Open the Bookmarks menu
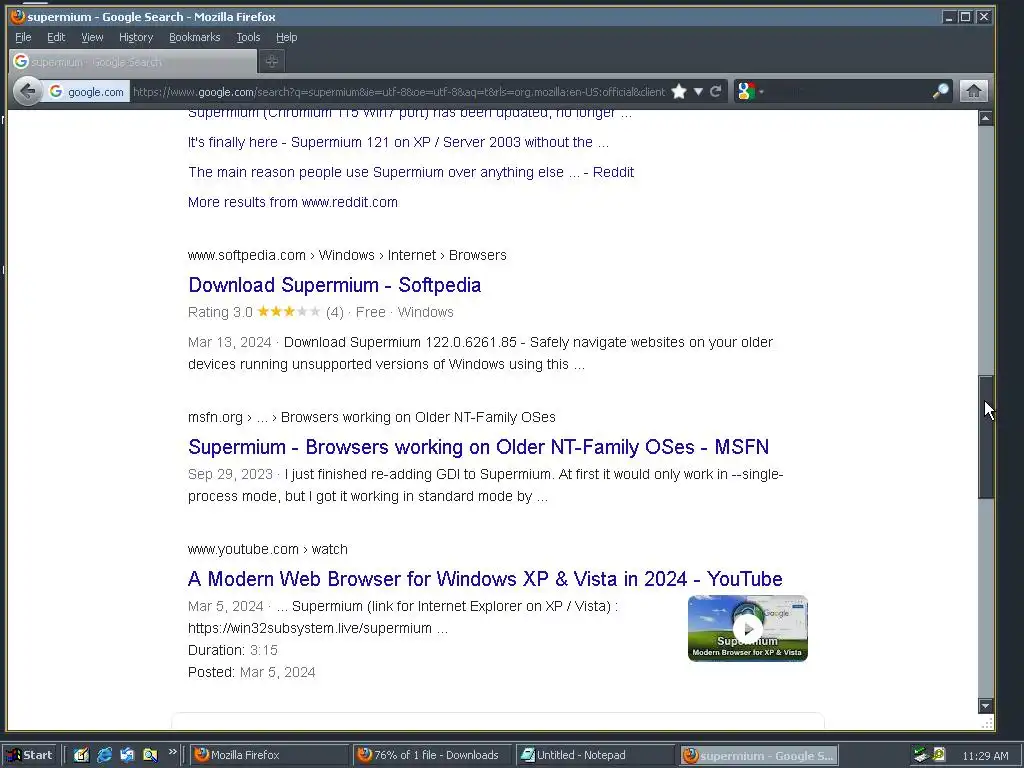Screen dimensions: 1024x768 click(195, 37)
